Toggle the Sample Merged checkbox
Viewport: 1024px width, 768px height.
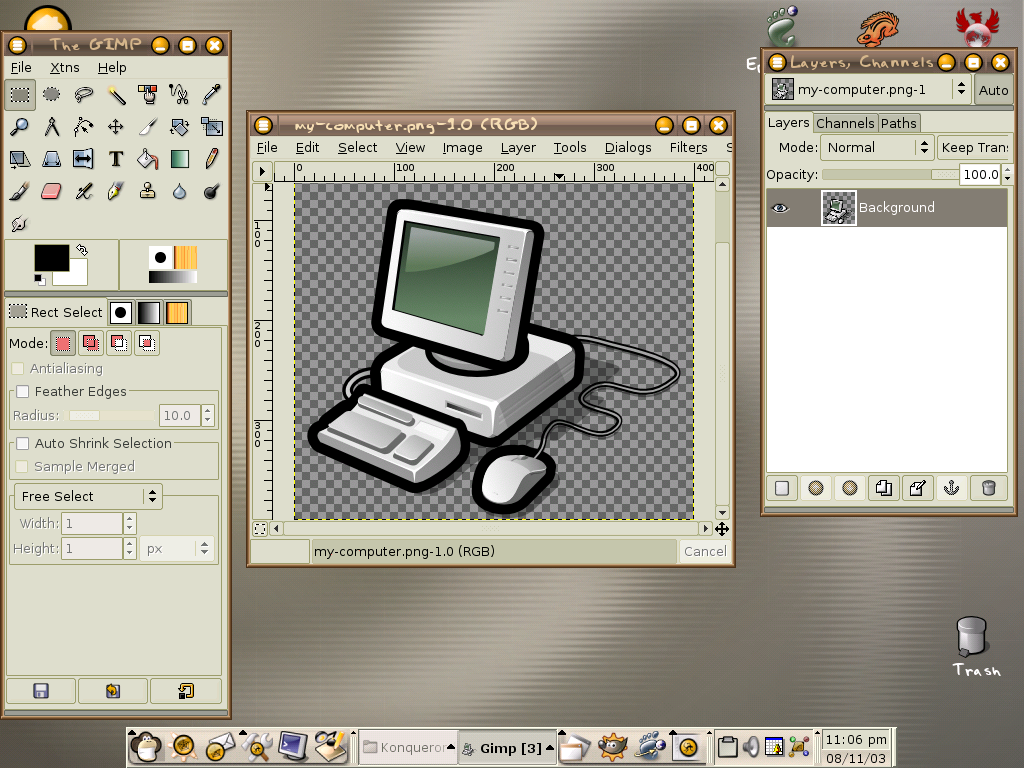click(x=22, y=466)
